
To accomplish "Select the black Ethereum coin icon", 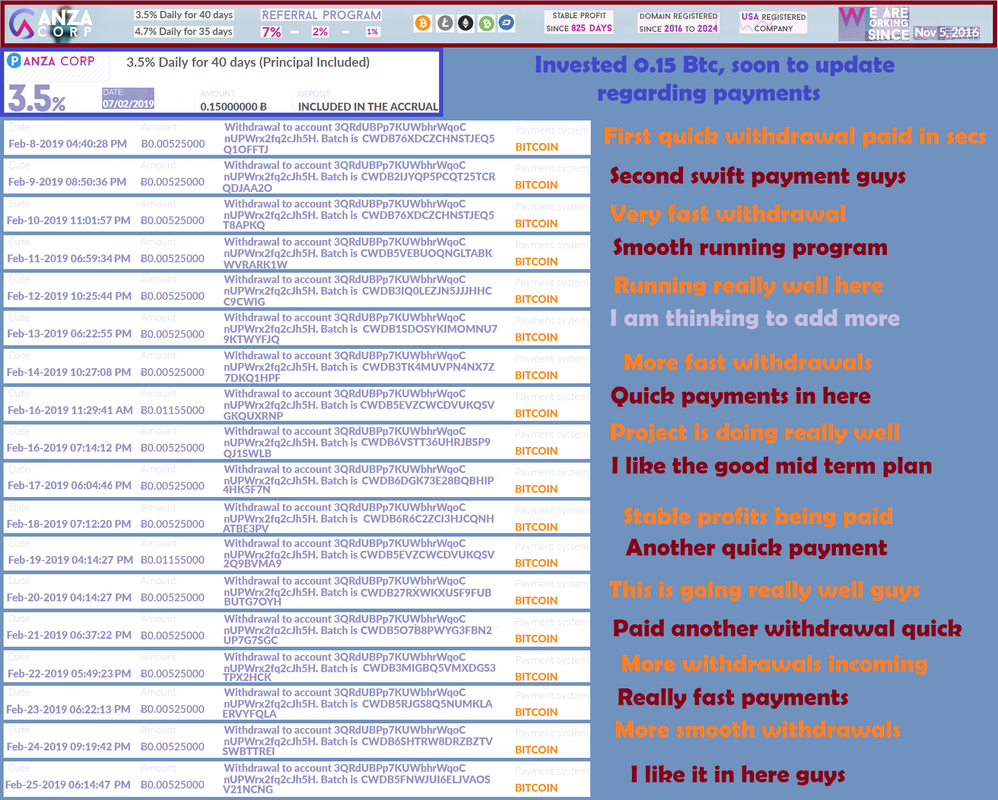I will tap(465, 24).
